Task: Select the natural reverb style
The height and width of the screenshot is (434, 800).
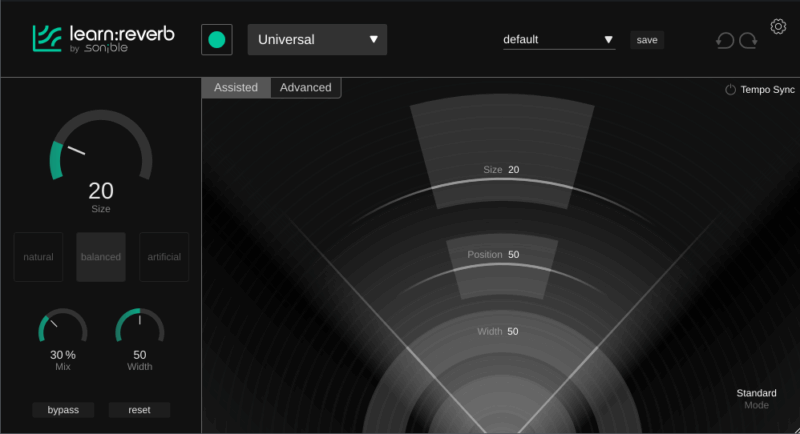Action: (38, 257)
